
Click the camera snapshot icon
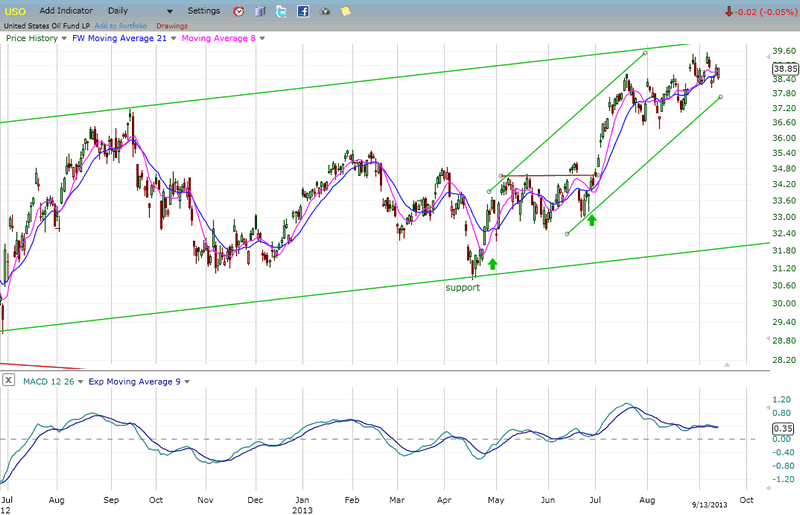click(324, 11)
